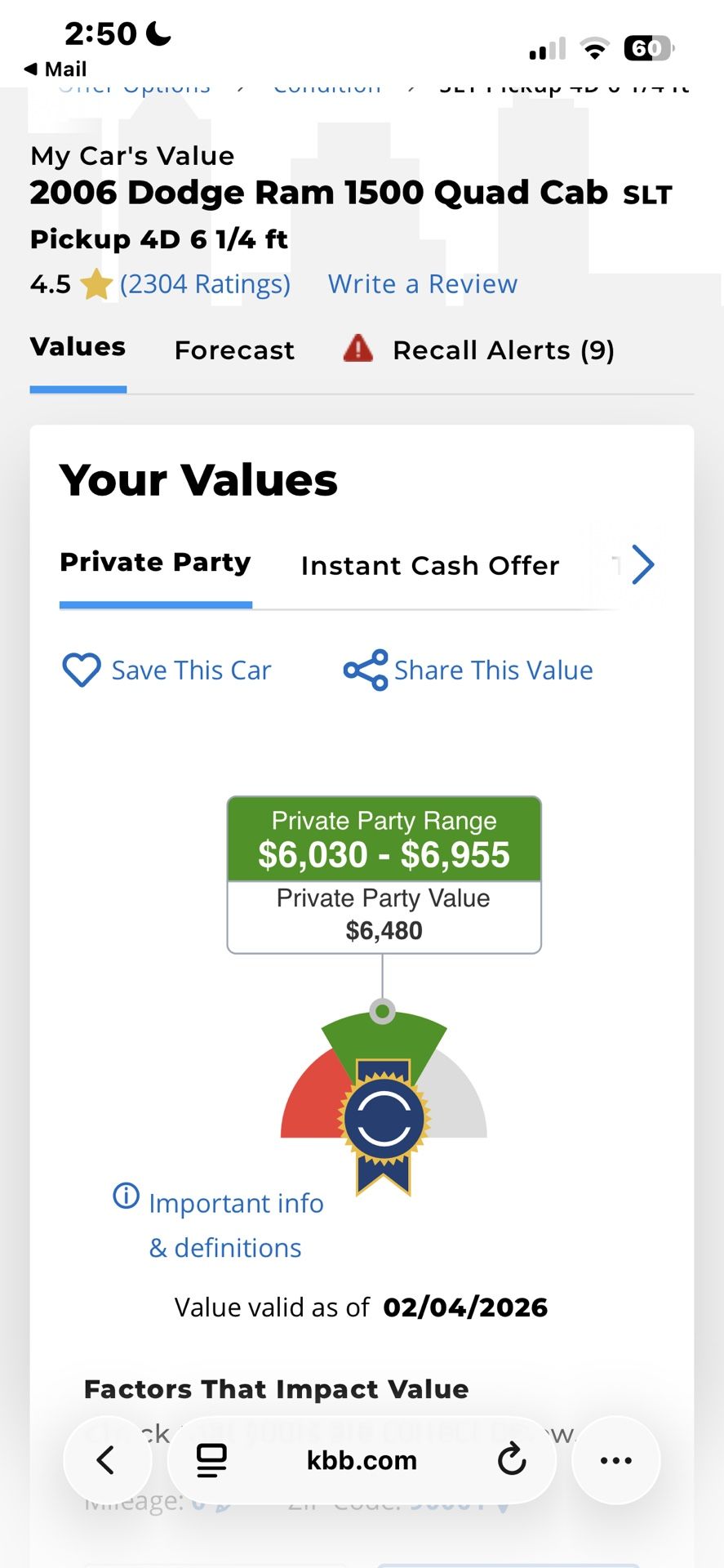Viewport: 724px width, 1568px height.
Task: Open the Recall Alerts (9) tab
Action: pos(503,350)
